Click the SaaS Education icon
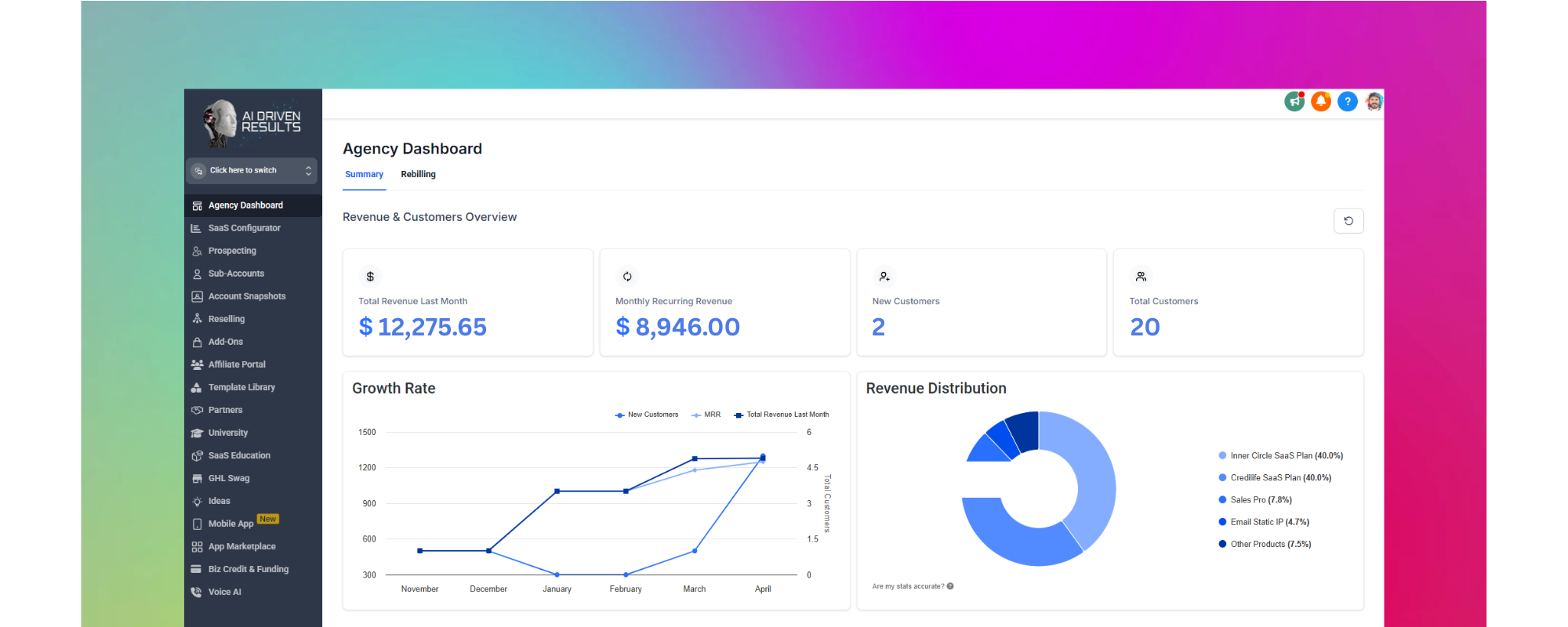 click(198, 455)
